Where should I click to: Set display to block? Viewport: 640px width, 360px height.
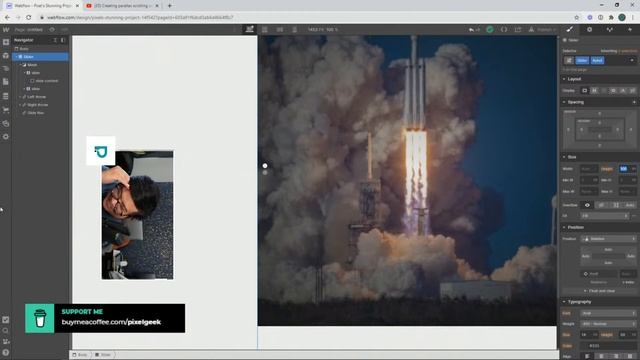coord(584,91)
